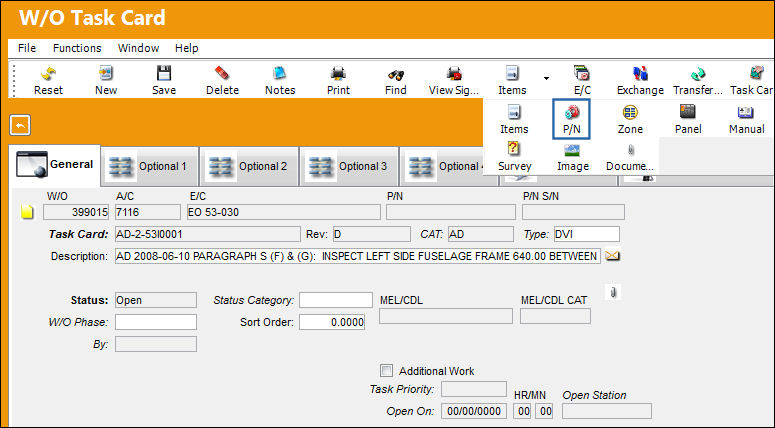The width and height of the screenshot is (775, 428).
Task: Click the Exchange toolbar icon
Action: (x=640, y=80)
